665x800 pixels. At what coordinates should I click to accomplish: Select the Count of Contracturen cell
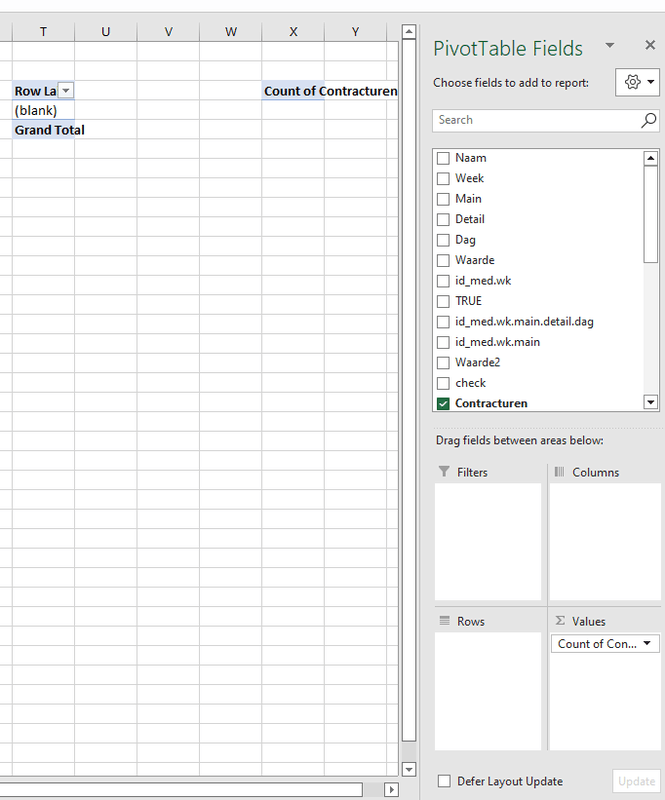tap(293, 91)
